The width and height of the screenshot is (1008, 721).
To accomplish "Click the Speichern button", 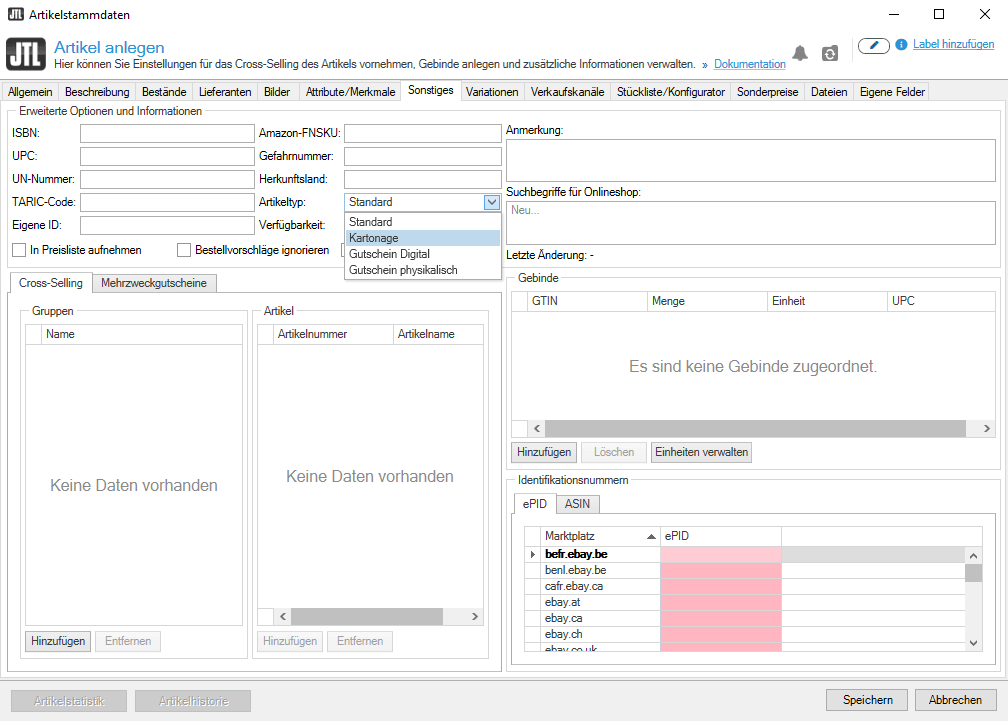I will point(866,700).
